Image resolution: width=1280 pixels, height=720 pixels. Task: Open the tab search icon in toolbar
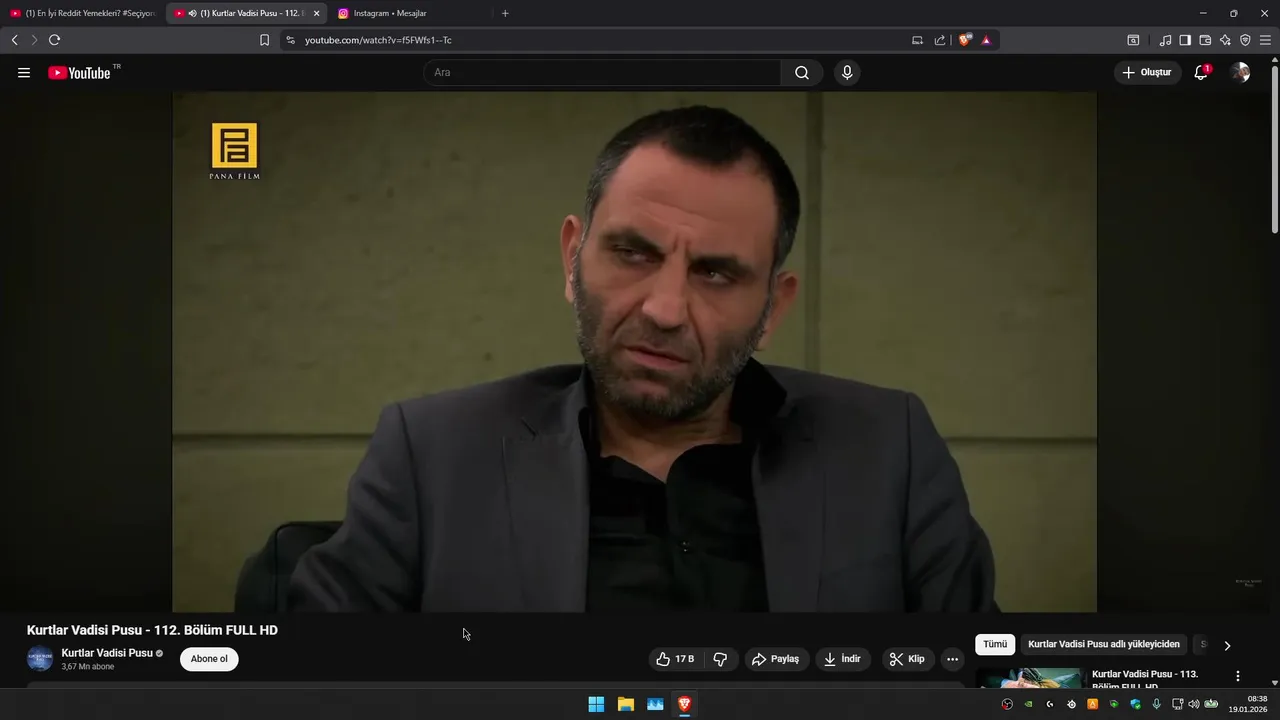[x=1133, y=40]
